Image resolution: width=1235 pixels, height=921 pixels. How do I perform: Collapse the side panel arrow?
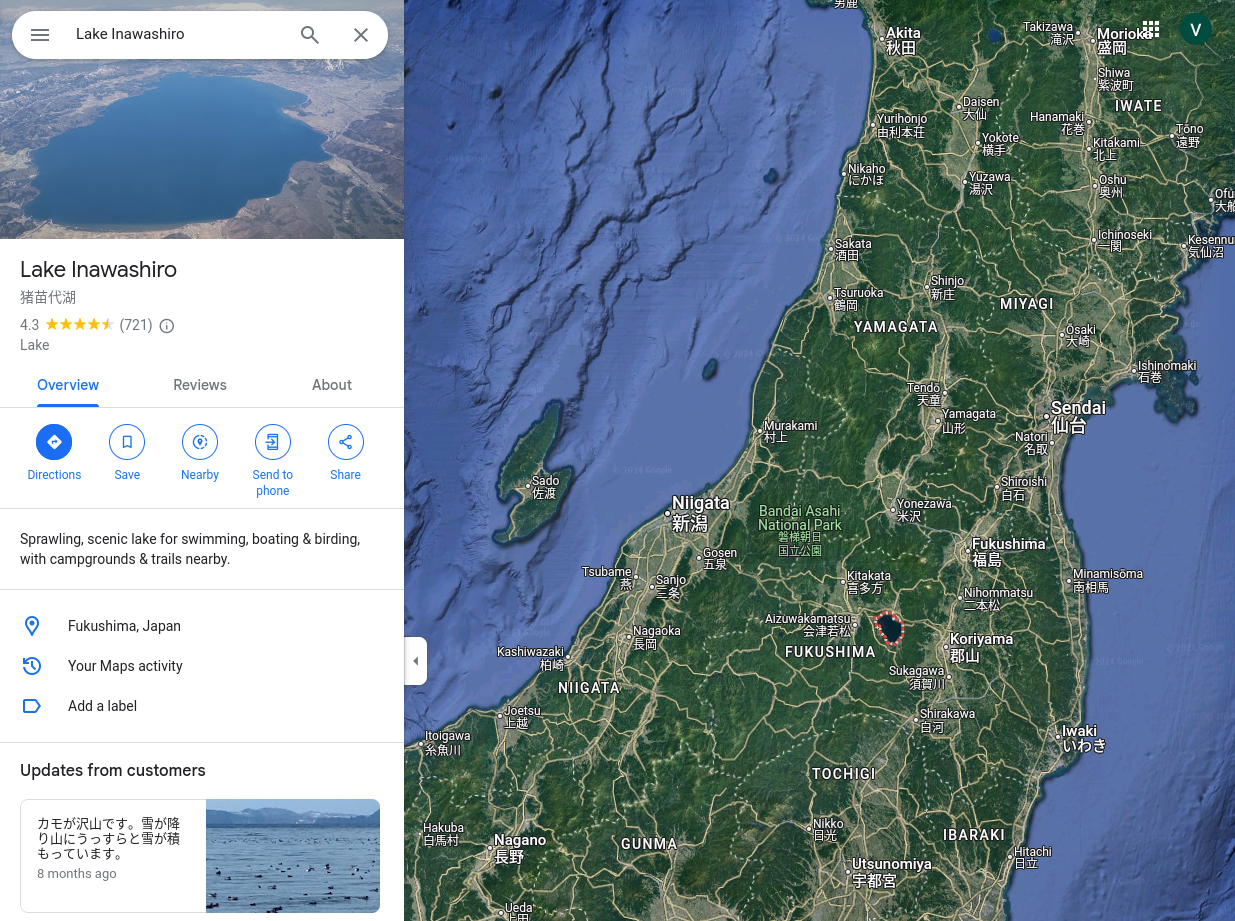coord(416,661)
